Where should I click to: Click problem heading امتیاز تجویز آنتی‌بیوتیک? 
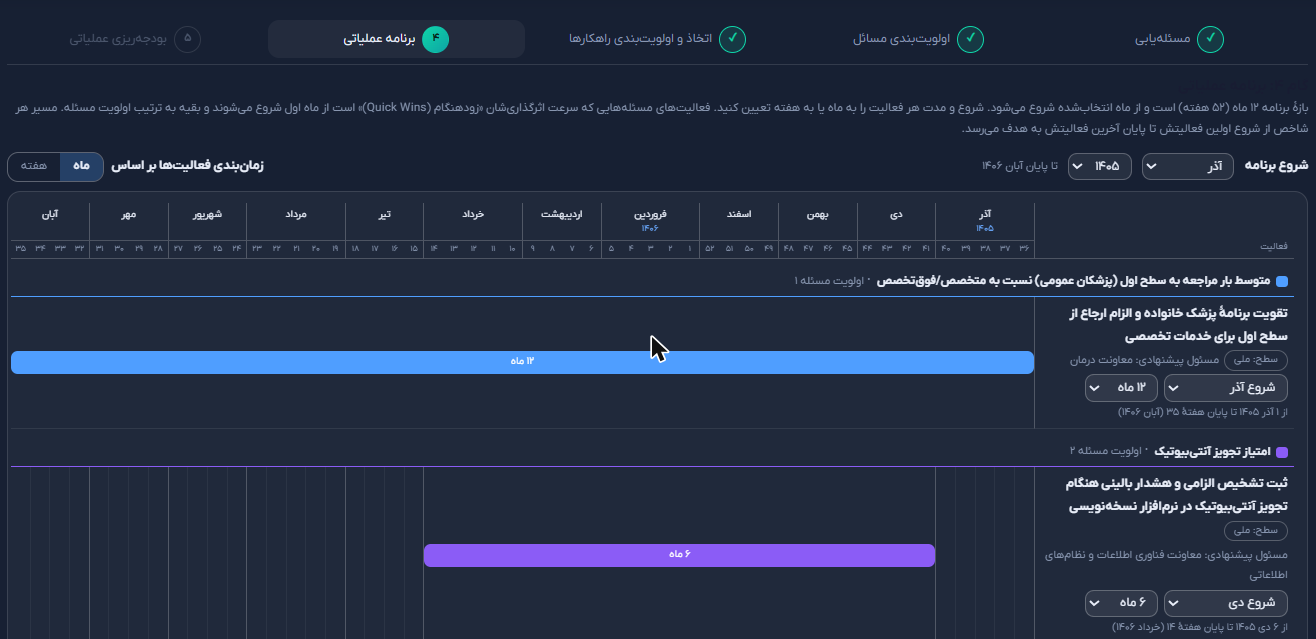click(x=1213, y=451)
